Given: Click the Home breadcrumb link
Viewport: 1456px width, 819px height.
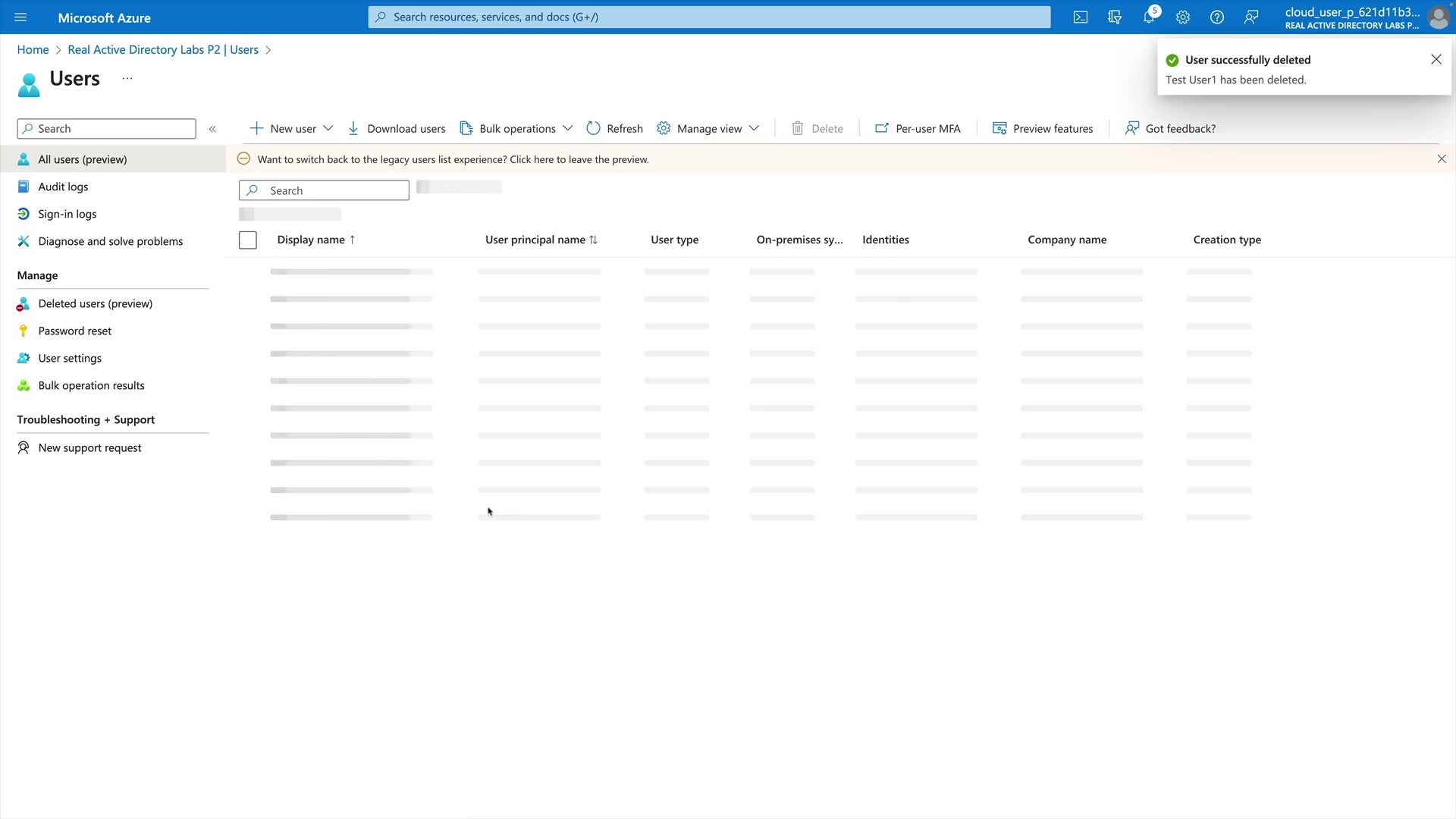Looking at the screenshot, I should (33, 49).
